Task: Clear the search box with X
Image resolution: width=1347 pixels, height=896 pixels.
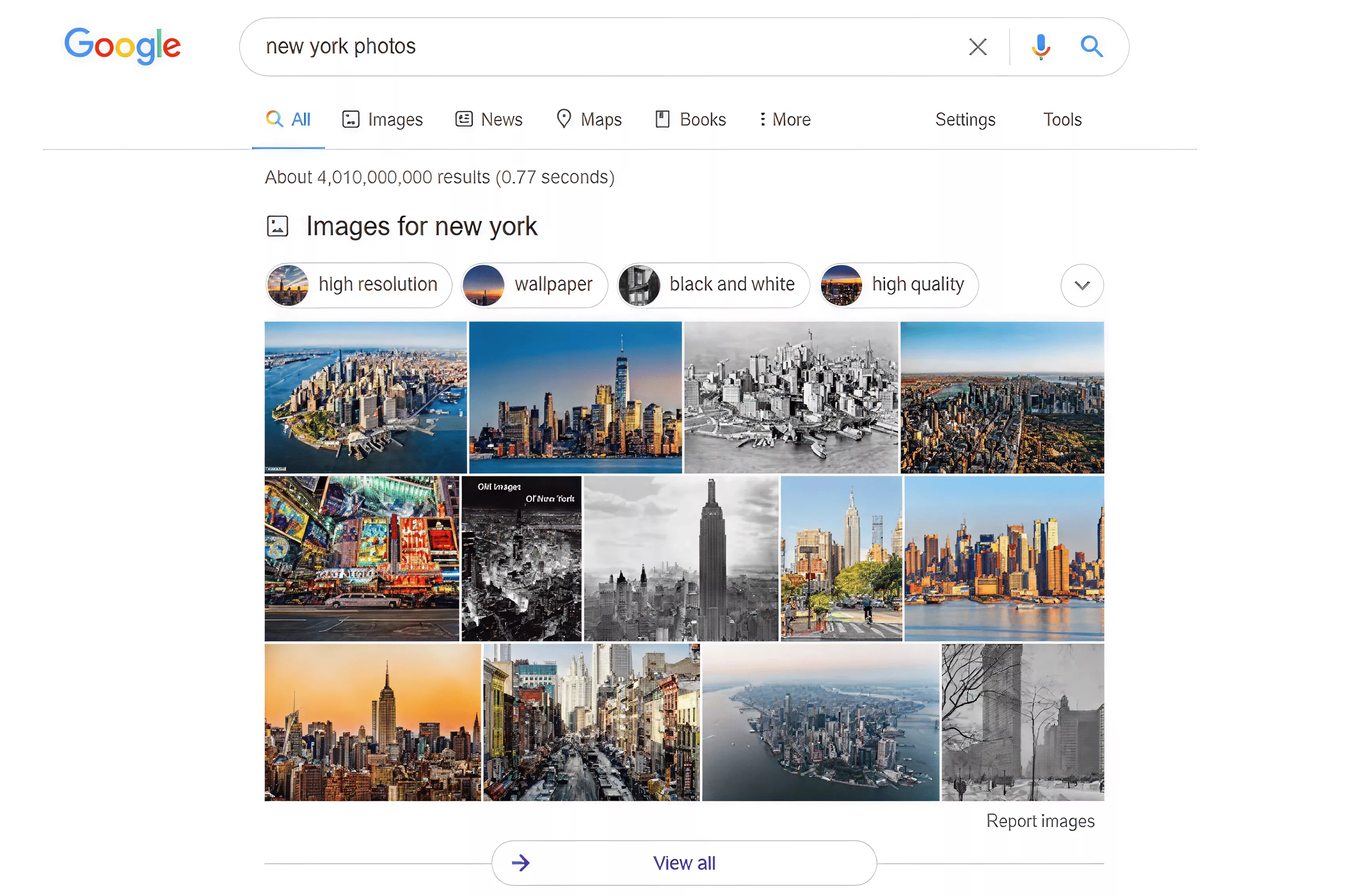Action: click(x=977, y=47)
